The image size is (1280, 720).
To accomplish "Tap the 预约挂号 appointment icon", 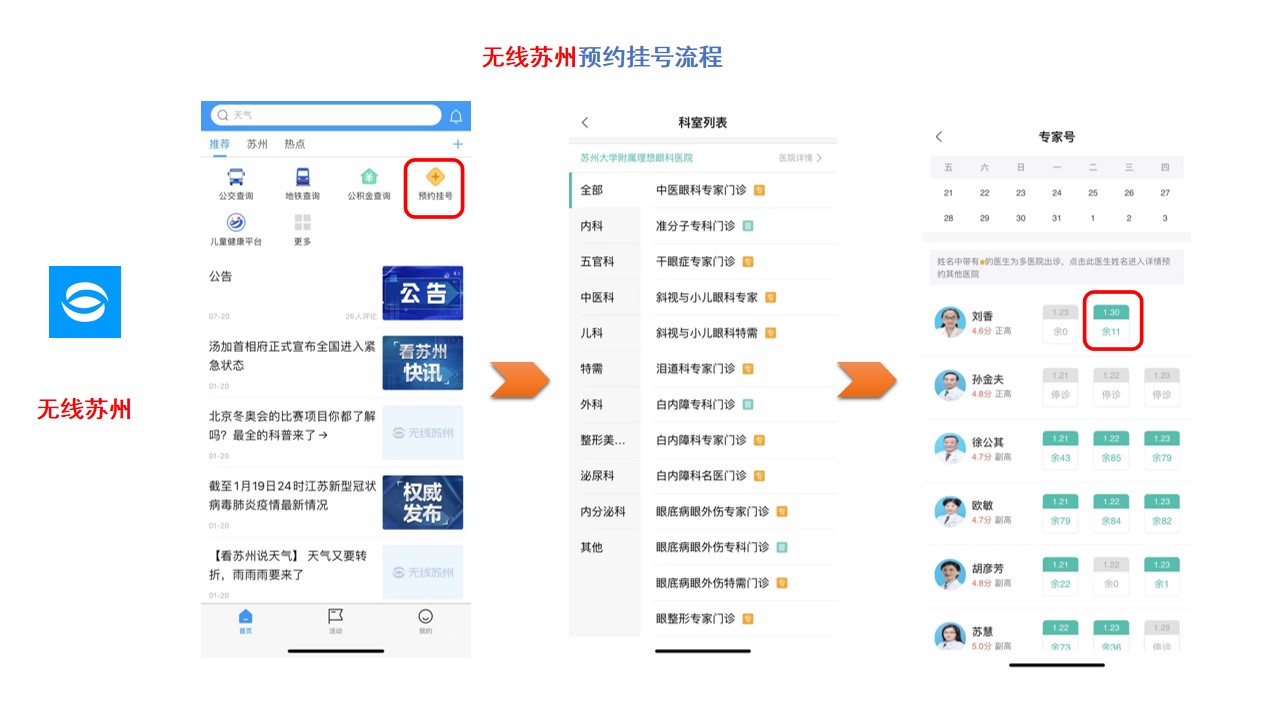I will coord(435,177).
